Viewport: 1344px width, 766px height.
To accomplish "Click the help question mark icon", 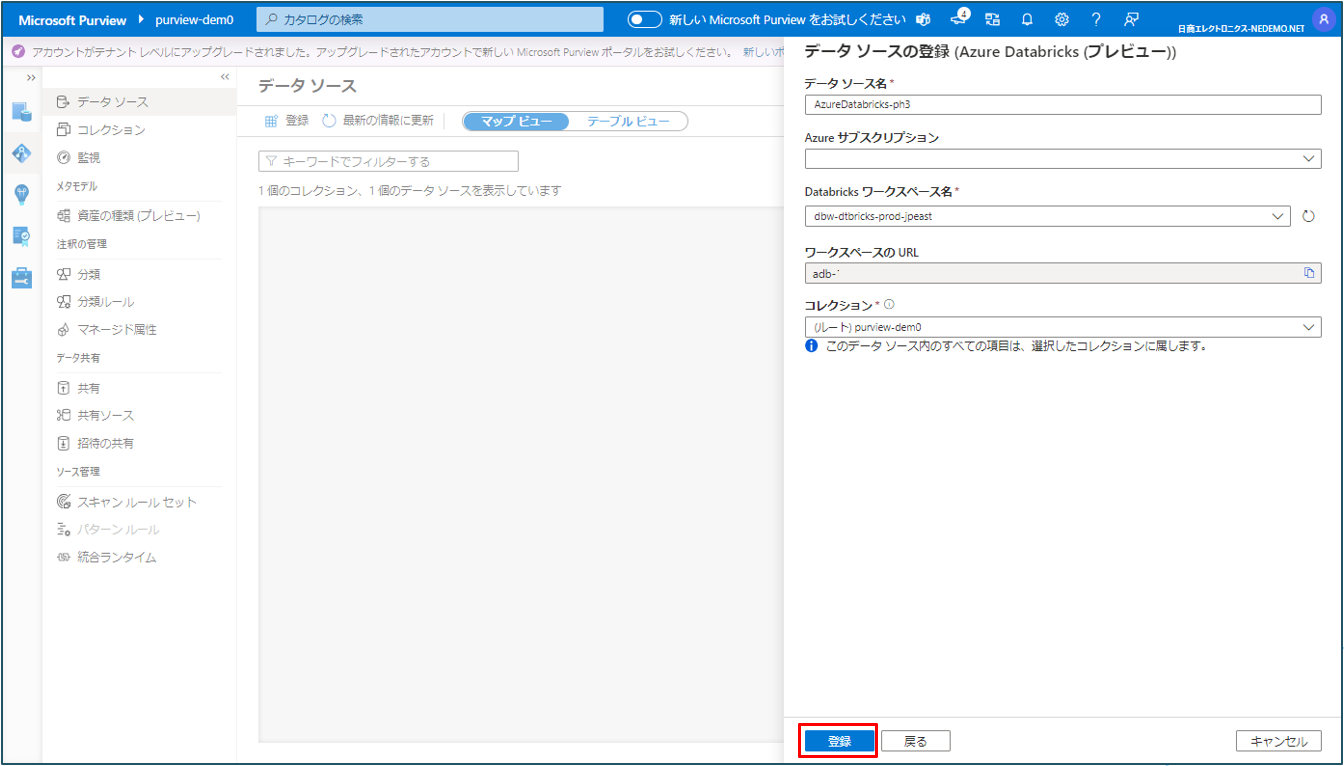I will 1096,19.
